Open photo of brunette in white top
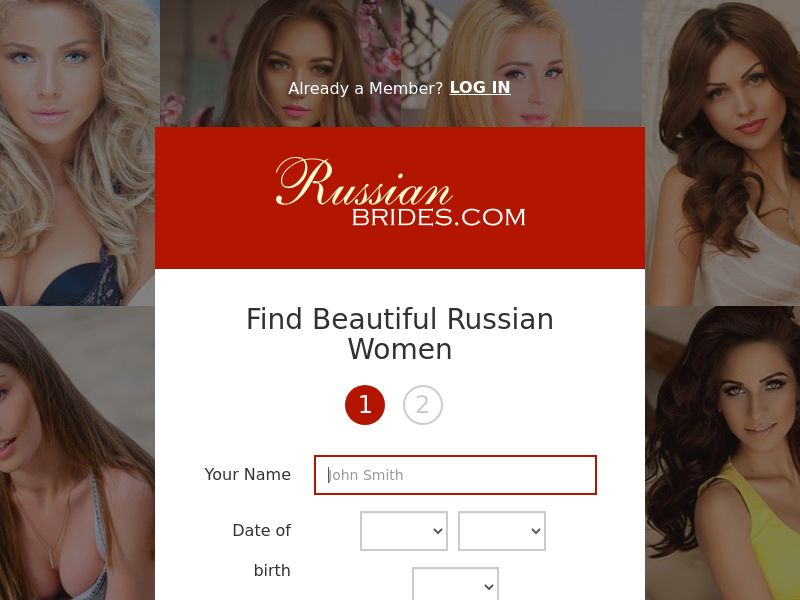 point(722,153)
